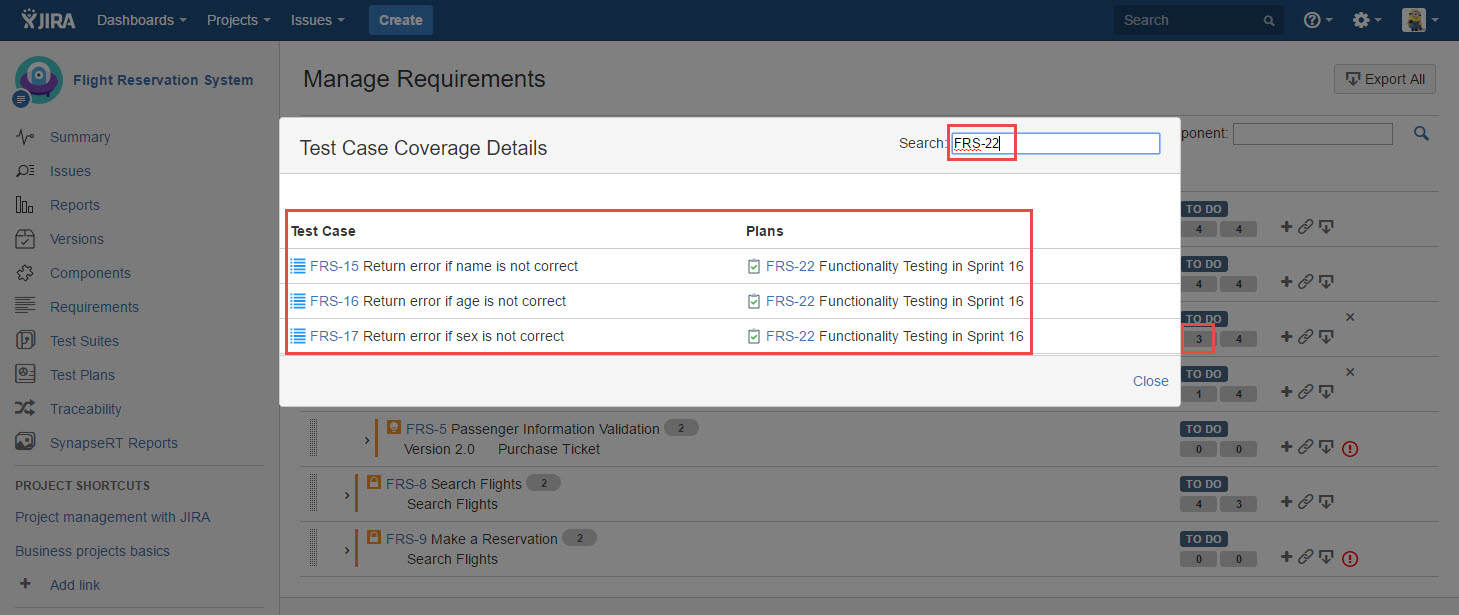Click Export All button

click(1384, 80)
